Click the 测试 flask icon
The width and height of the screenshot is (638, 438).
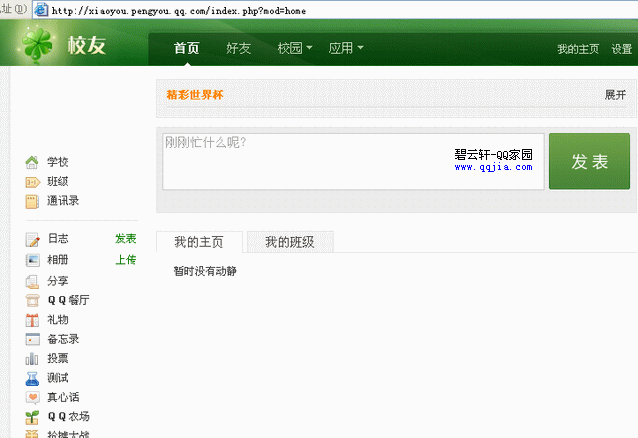click(x=32, y=378)
